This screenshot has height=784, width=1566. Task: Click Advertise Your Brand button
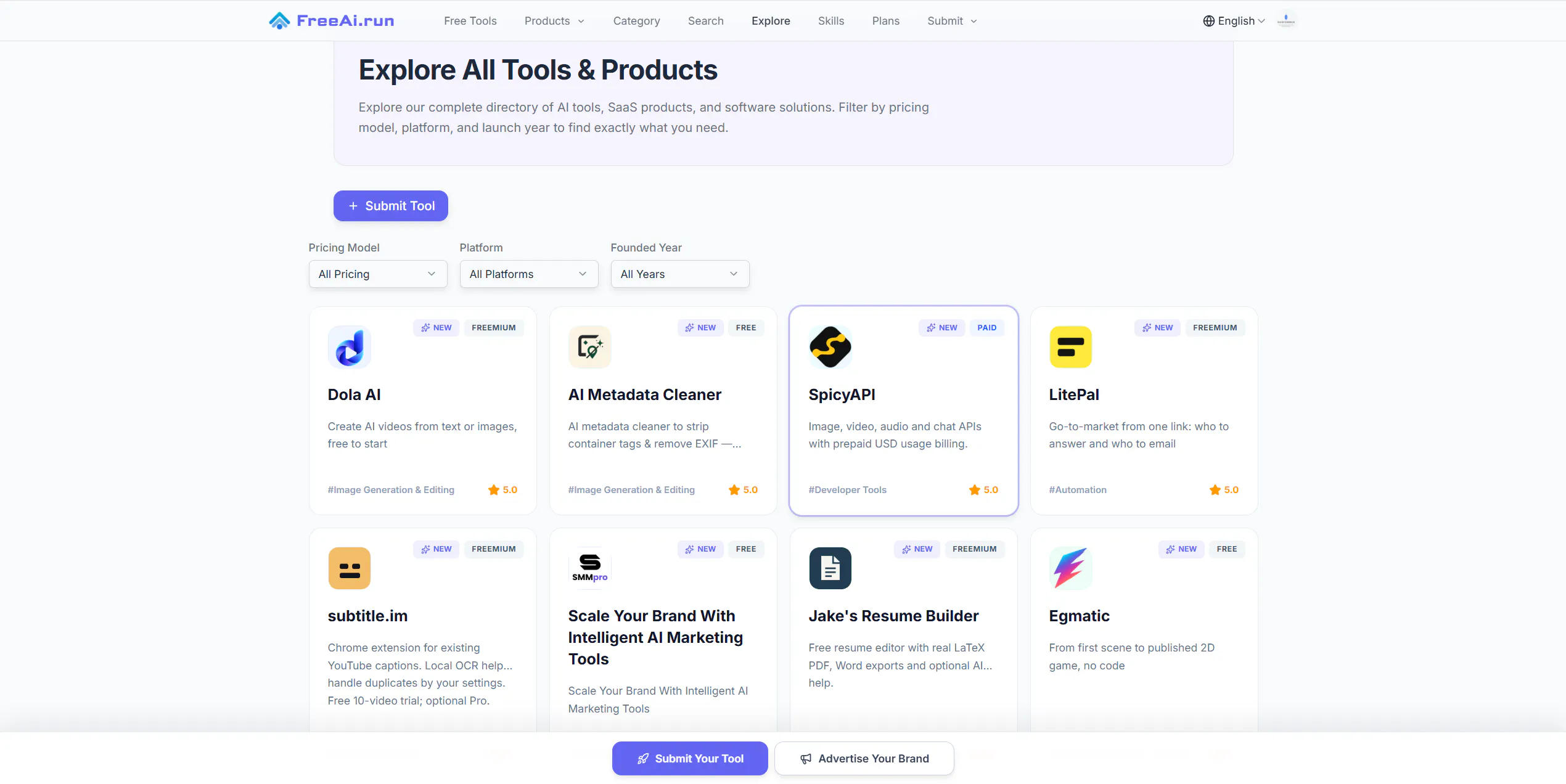[864, 759]
